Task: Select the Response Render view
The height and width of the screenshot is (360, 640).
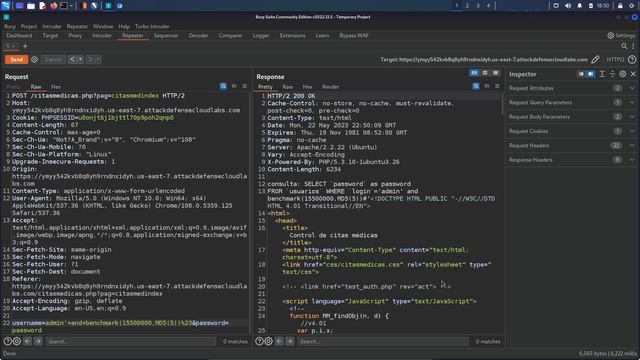Action: pyautogui.click(x=330, y=87)
